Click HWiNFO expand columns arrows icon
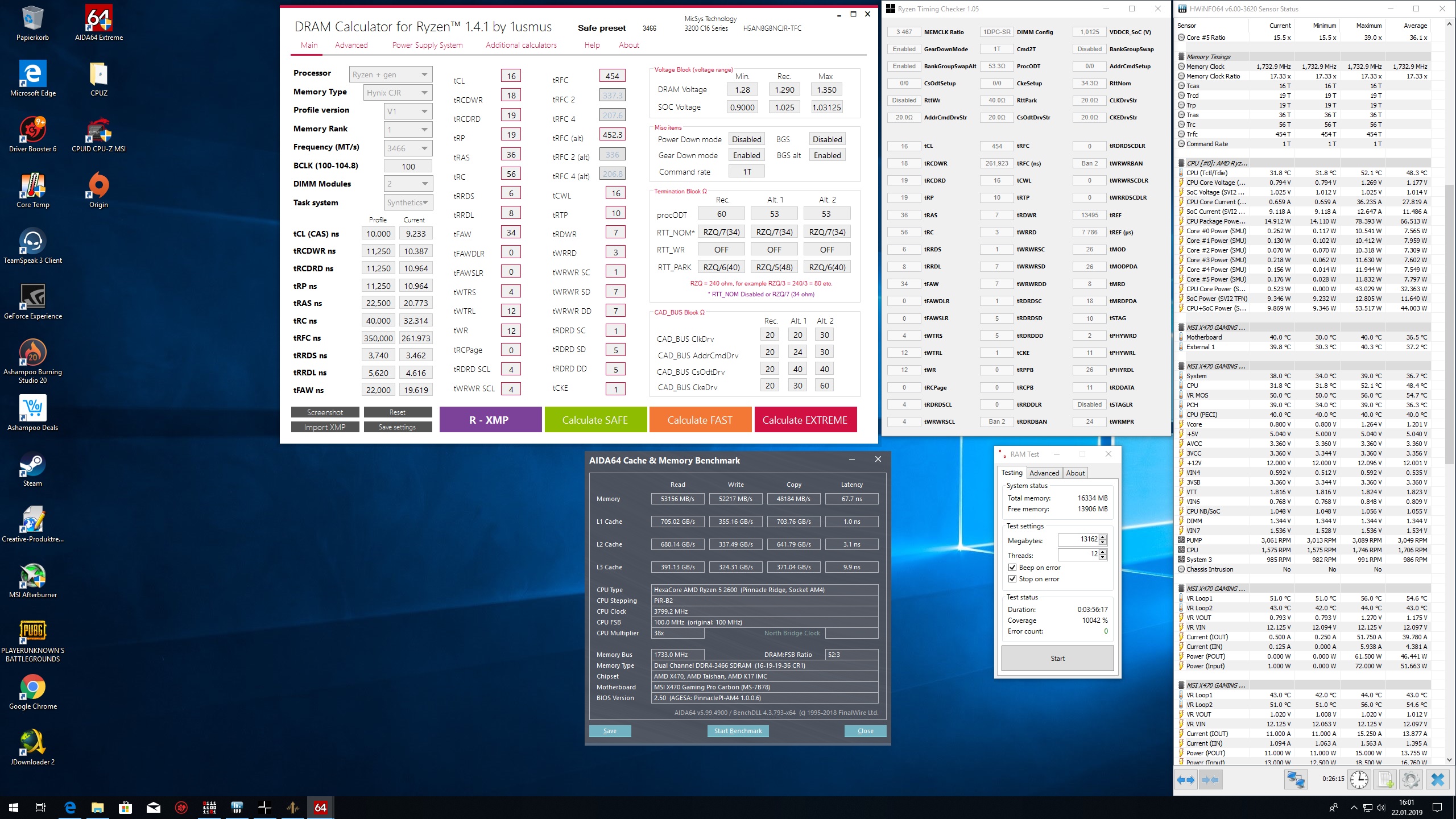 1186,780
